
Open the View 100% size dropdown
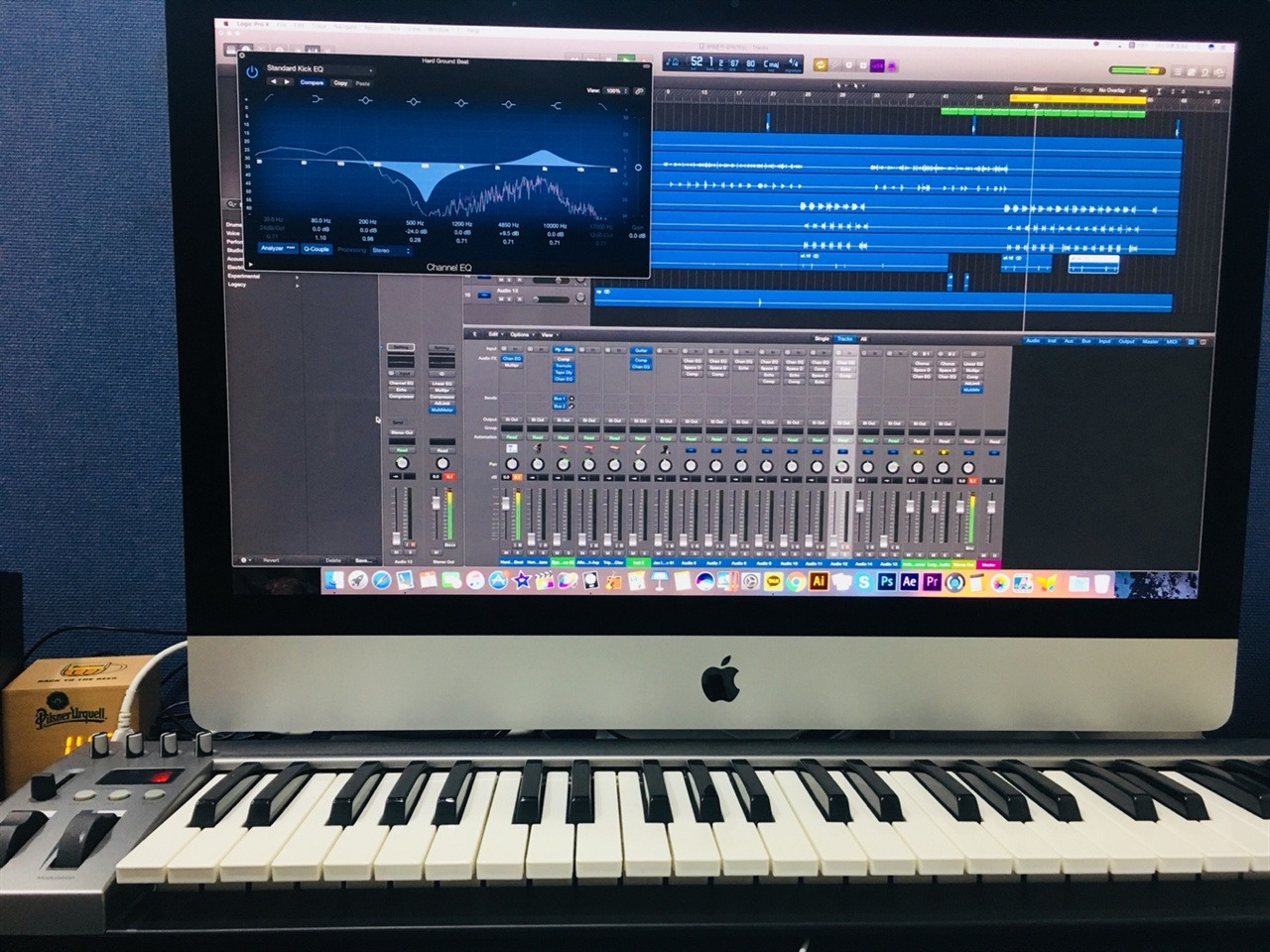point(614,90)
